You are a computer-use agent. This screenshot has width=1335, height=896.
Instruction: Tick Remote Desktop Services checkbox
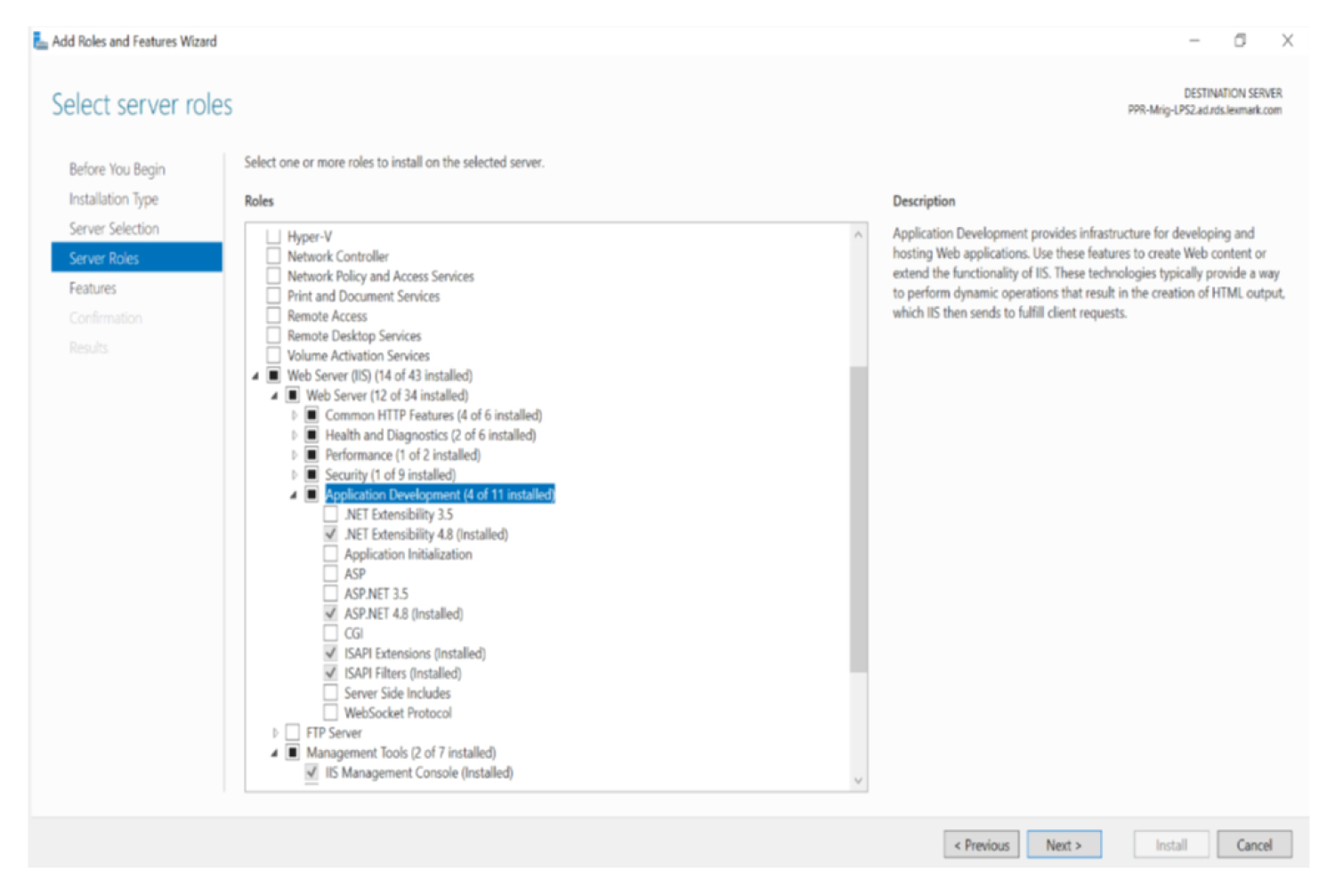click(274, 335)
